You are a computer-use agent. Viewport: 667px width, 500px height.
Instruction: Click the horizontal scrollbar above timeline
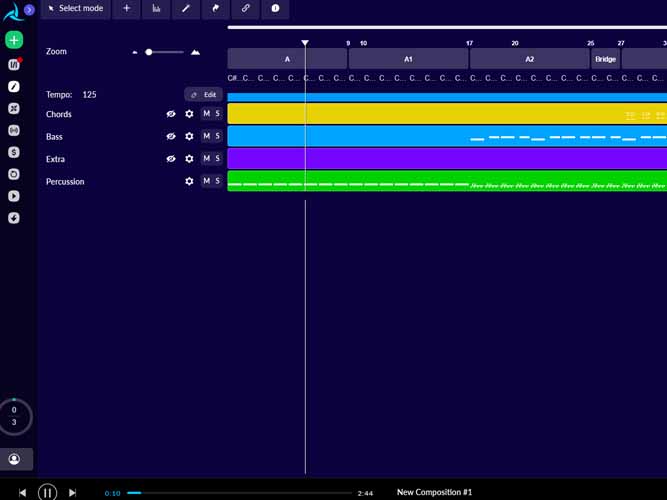(x=447, y=28)
